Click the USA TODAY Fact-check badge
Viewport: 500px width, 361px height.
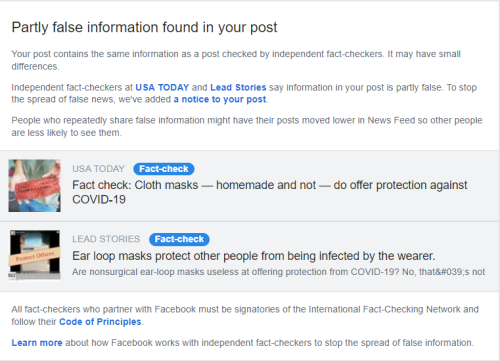(164, 169)
